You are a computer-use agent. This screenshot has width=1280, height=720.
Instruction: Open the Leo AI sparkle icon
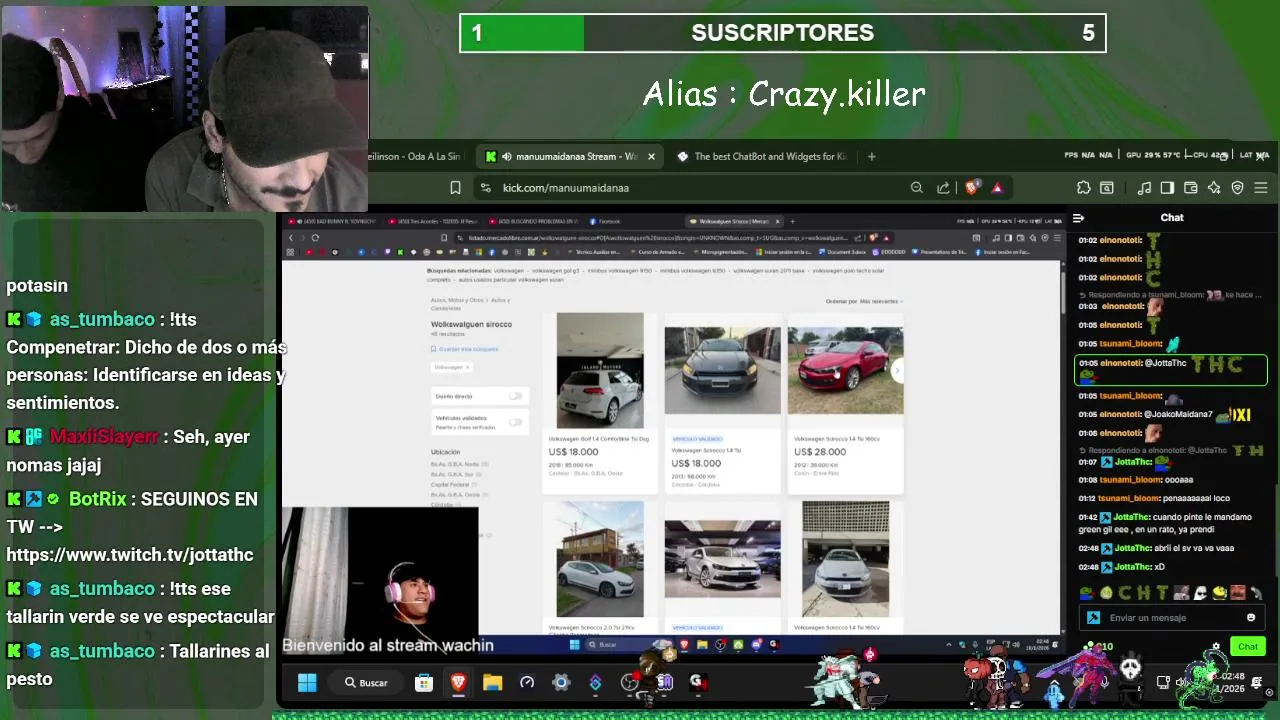point(1214,188)
